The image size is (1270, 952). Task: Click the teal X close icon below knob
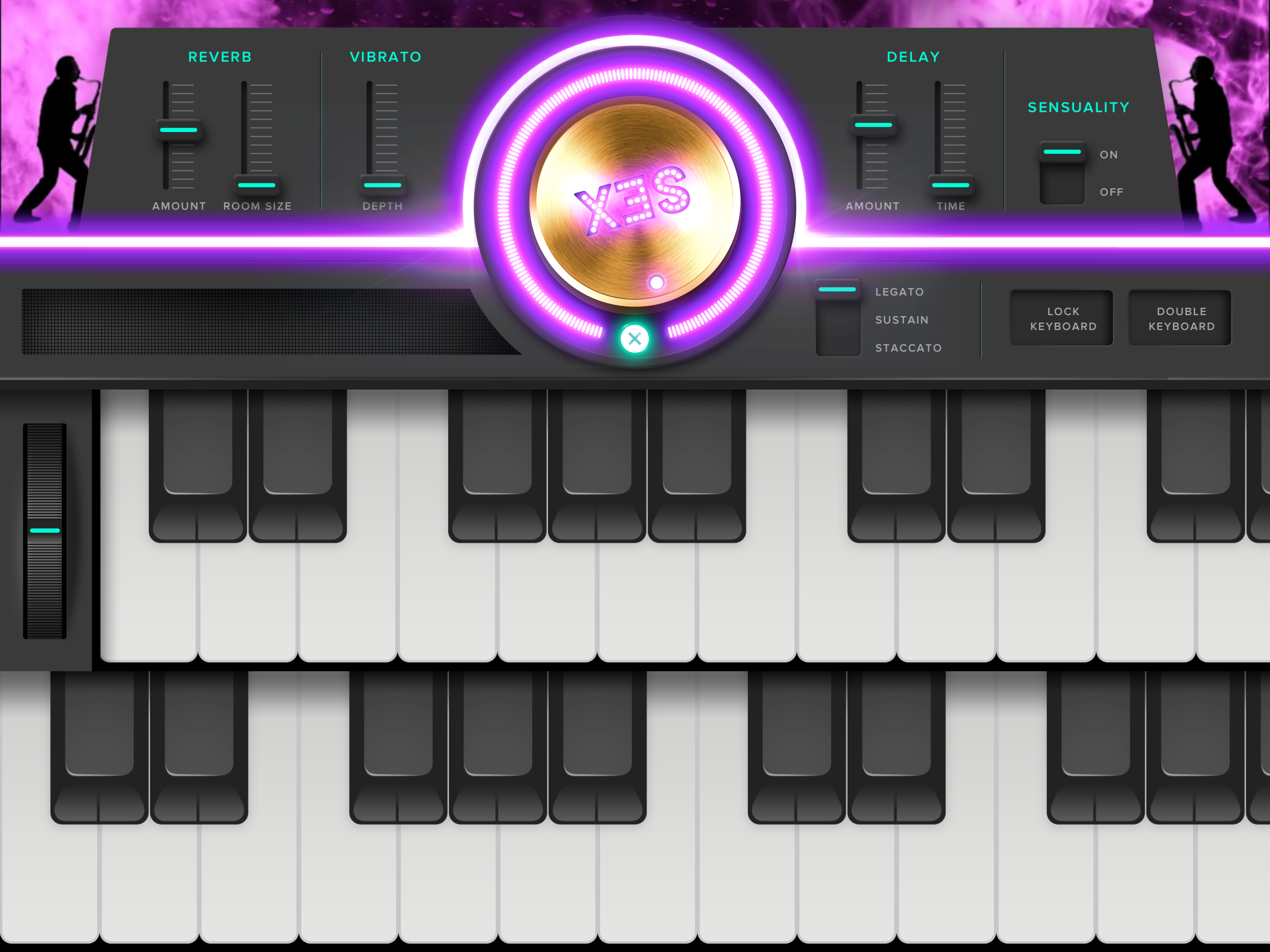coord(635,339)
